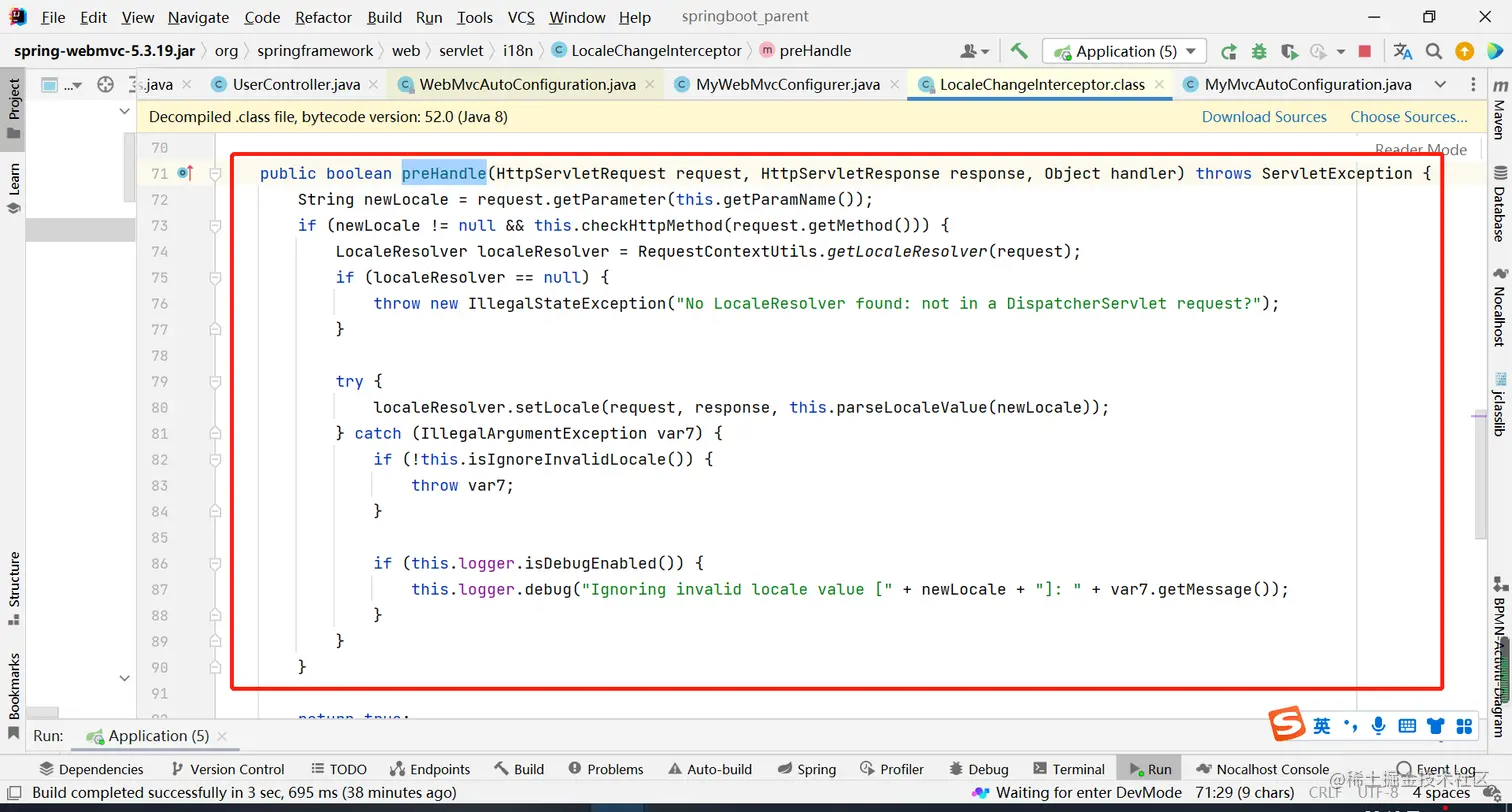
Task: Open the editor tabs more options menu
Action: 1472,85
